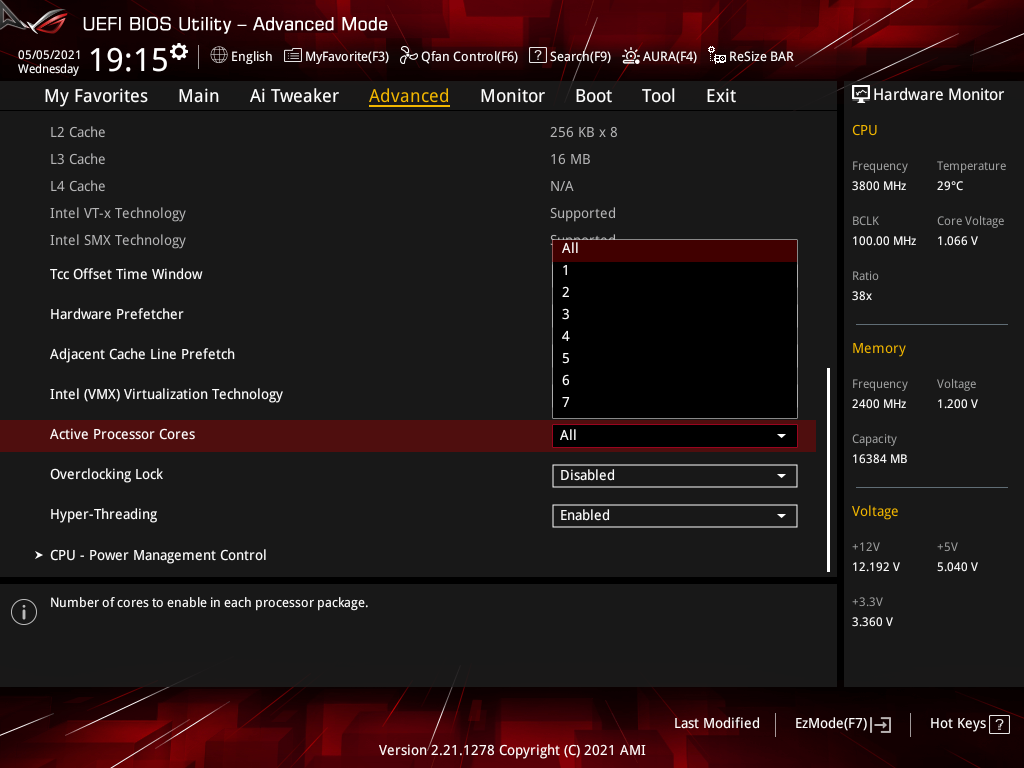This screenshot has height=768, width=1024.
Task: Open the Last Modified settings list
Action: pos(716,723)
